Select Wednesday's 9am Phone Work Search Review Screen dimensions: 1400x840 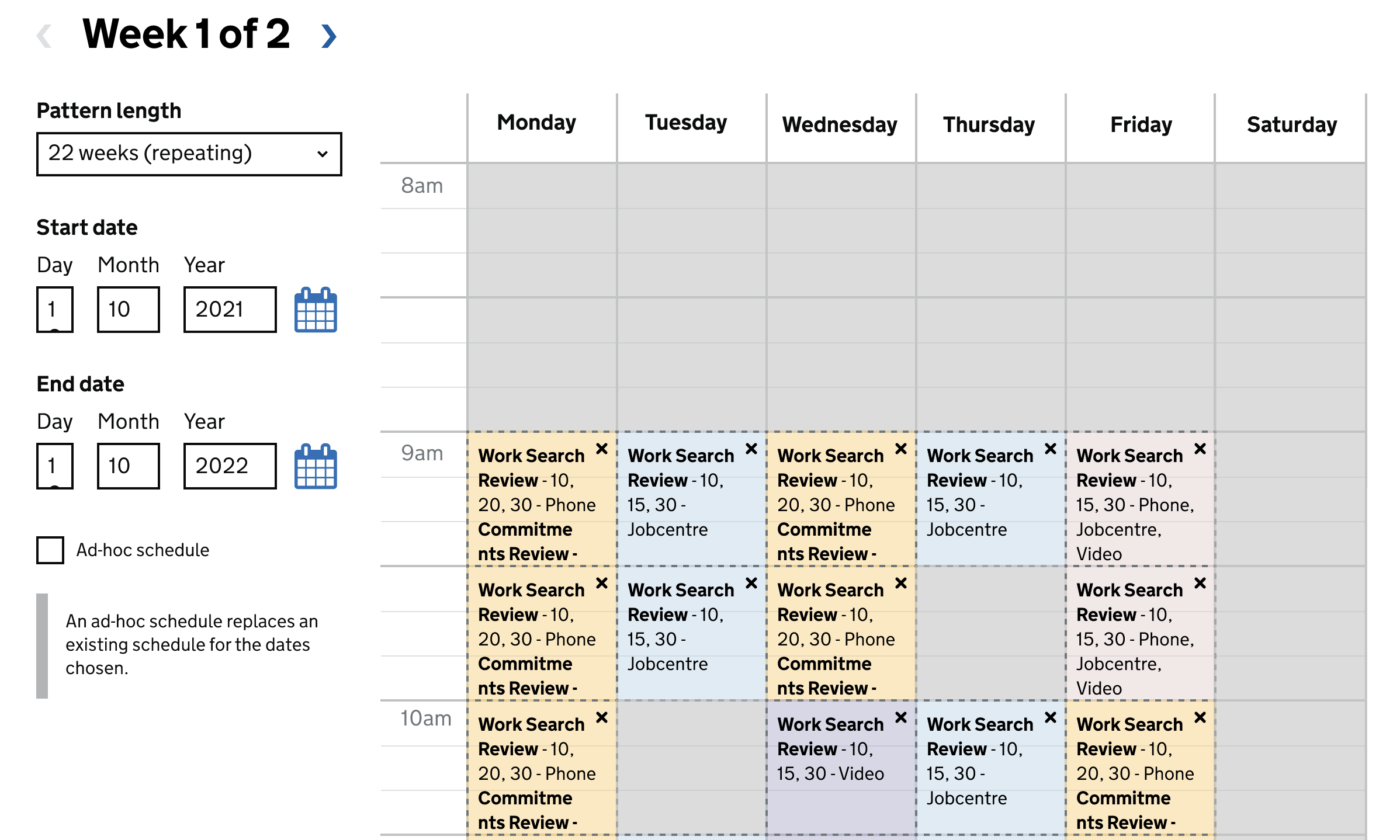coord(830,508)
